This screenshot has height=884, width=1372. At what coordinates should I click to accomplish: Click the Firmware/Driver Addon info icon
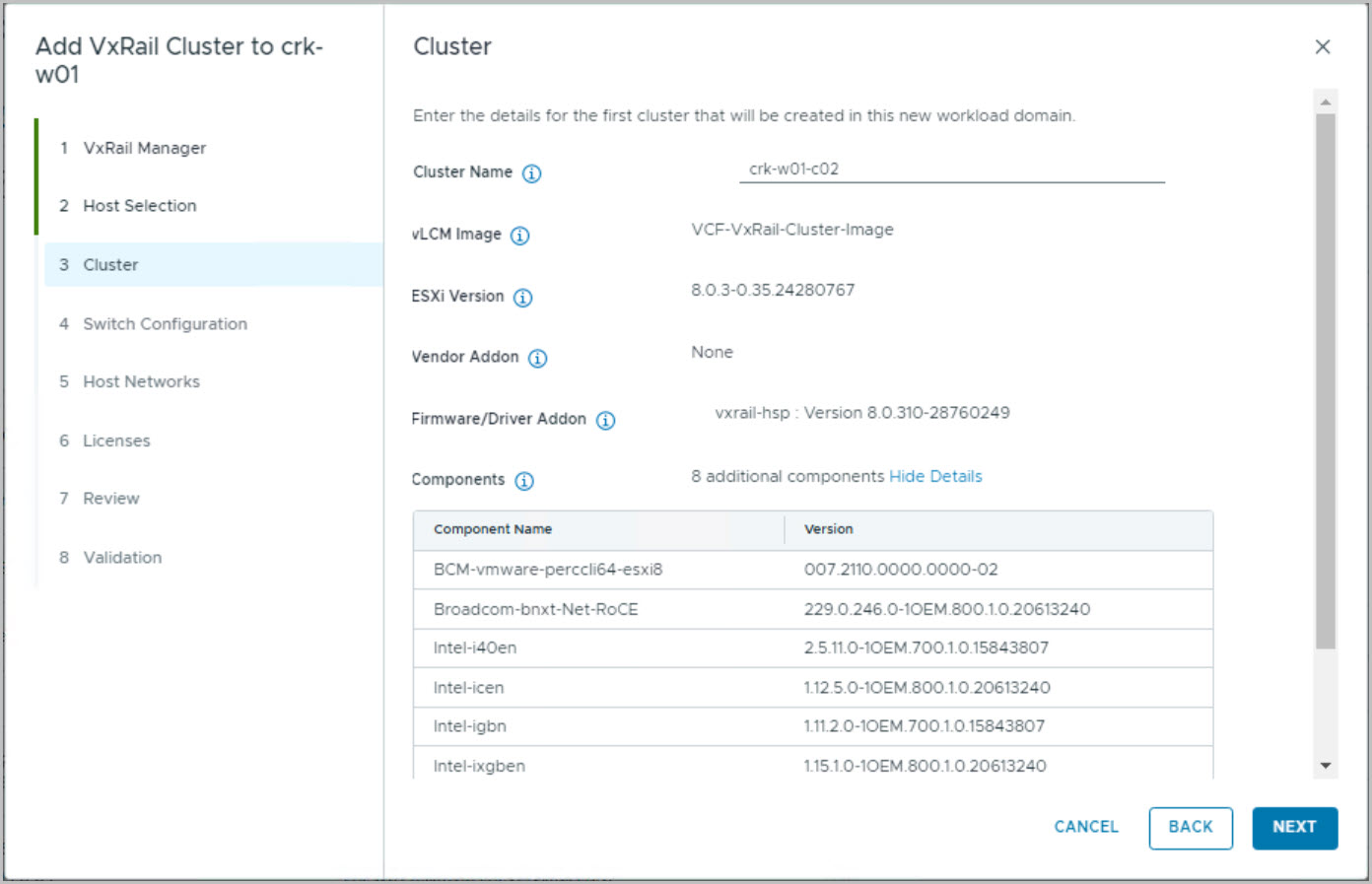click(x=605, y=421)
